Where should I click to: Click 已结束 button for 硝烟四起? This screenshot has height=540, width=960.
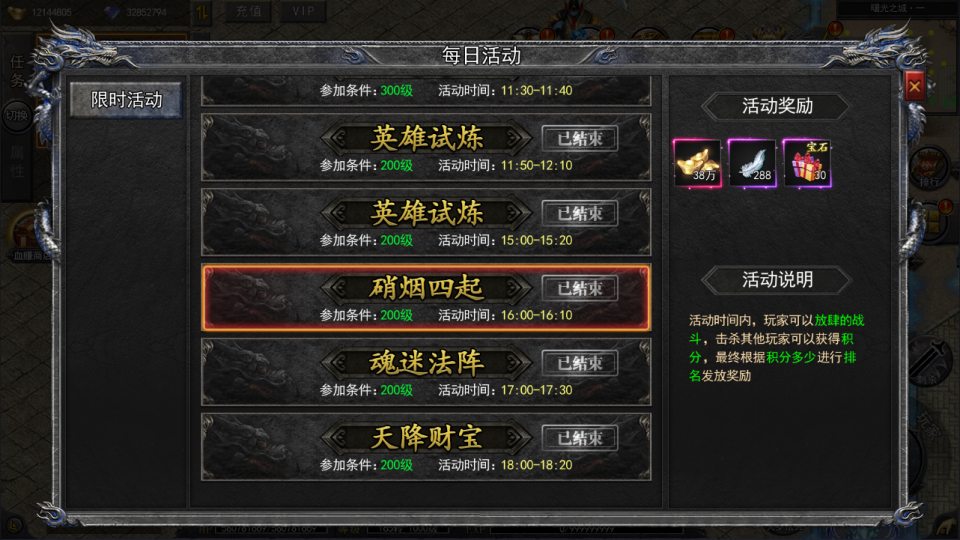click(x=579, y=288)
